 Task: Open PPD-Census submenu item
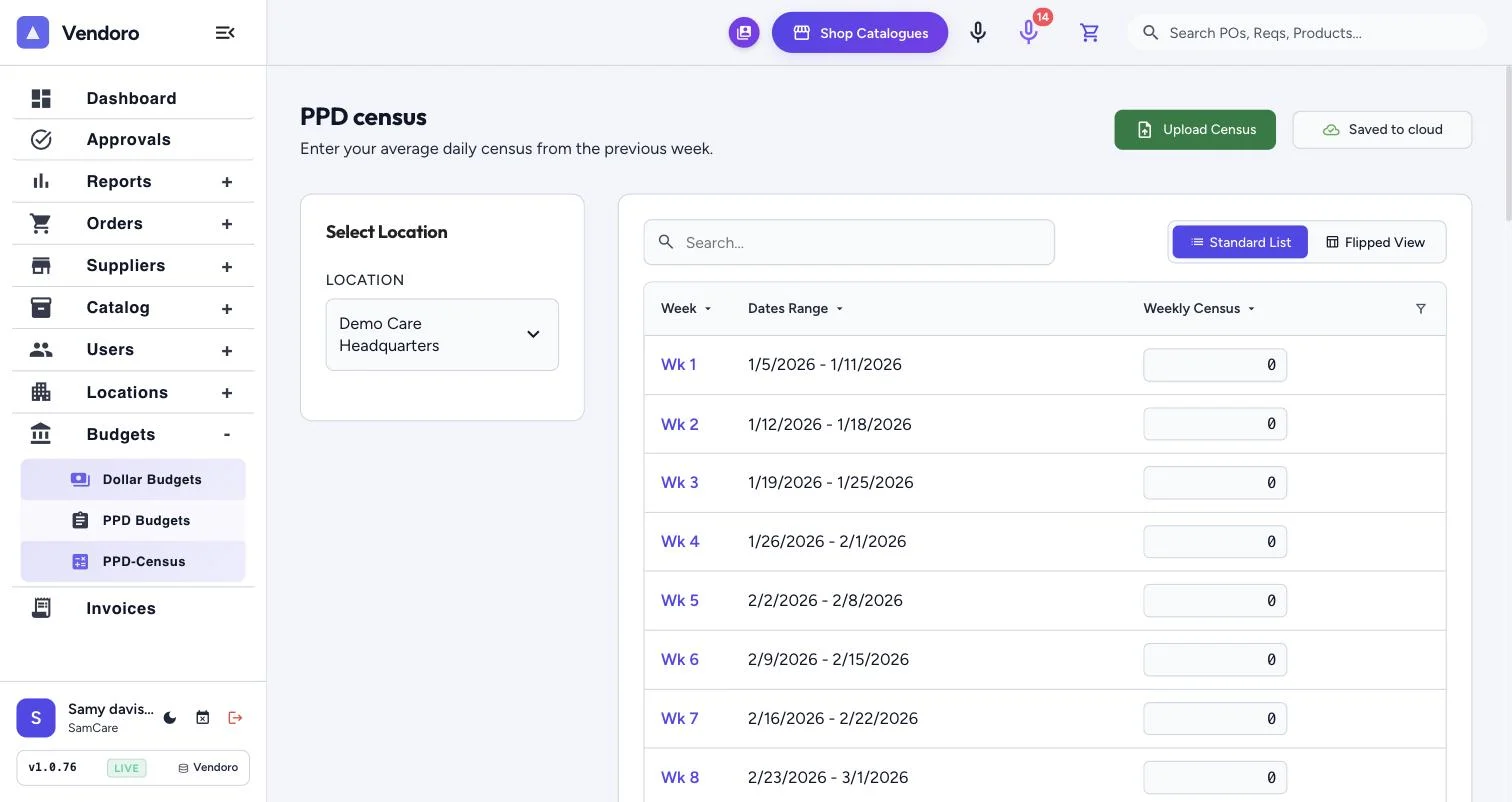[x=133, y=562]
